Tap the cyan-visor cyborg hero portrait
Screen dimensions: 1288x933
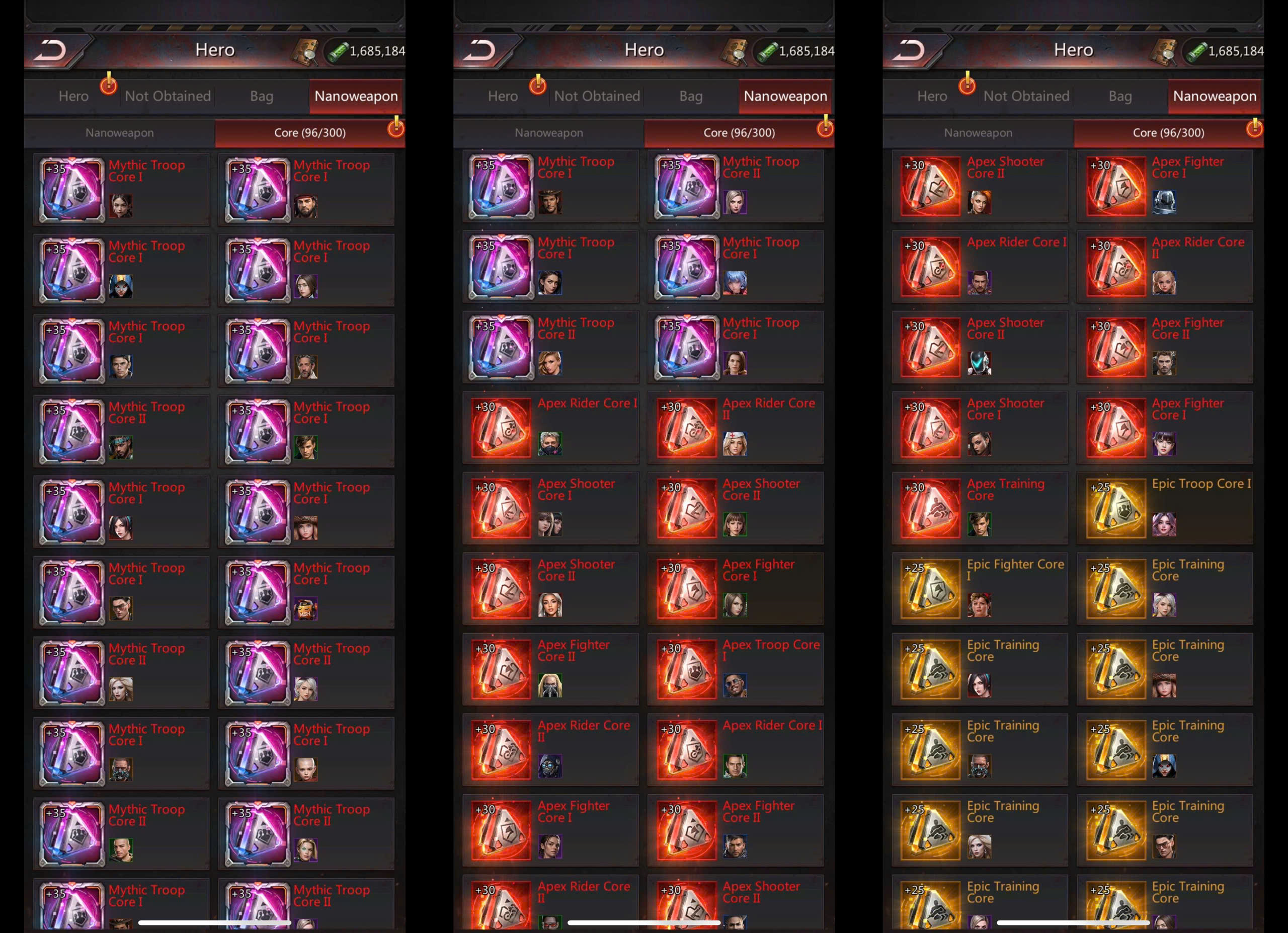click(x=980, y=363)
